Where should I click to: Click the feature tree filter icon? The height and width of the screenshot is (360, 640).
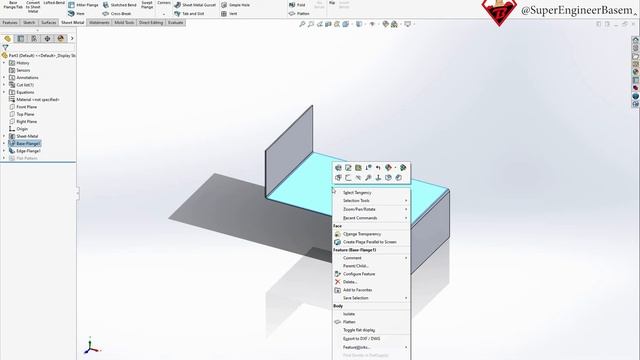pyautogui.click(x=5, y=48)
